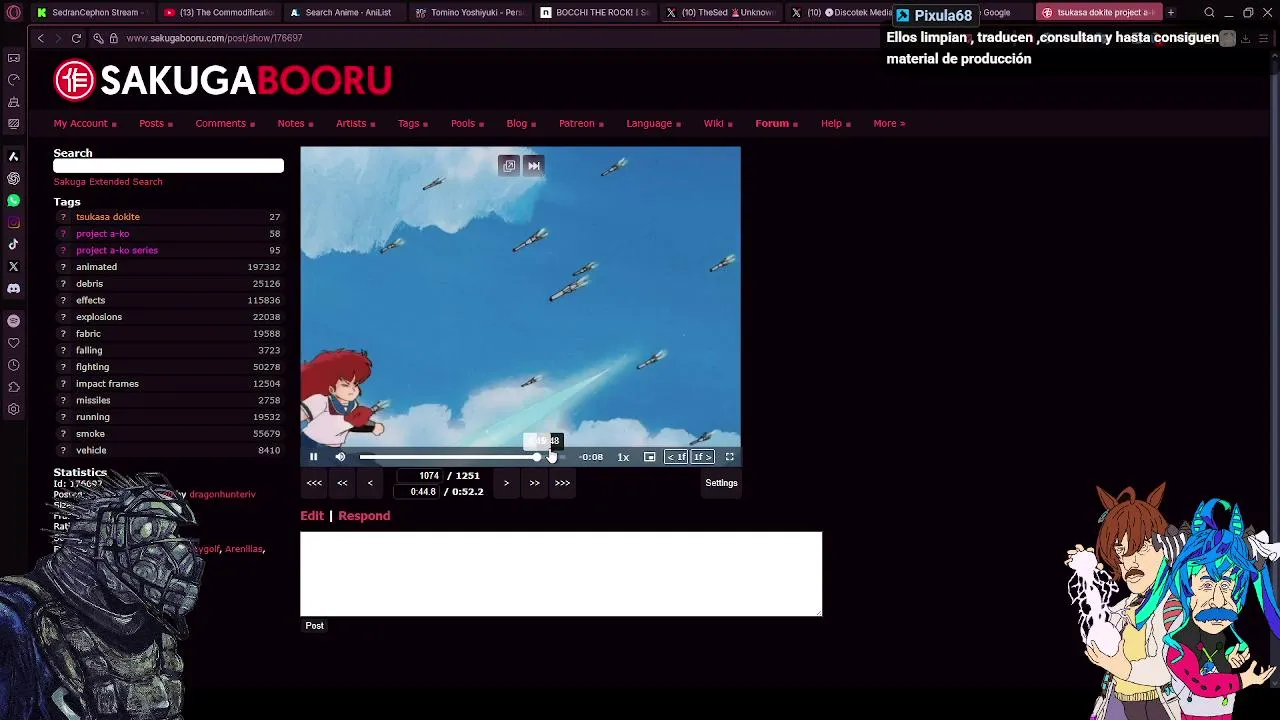The width and height of the screenshot is (1280, 720).
Task: Focus the Search input box
Action: (x=168, y=166)
